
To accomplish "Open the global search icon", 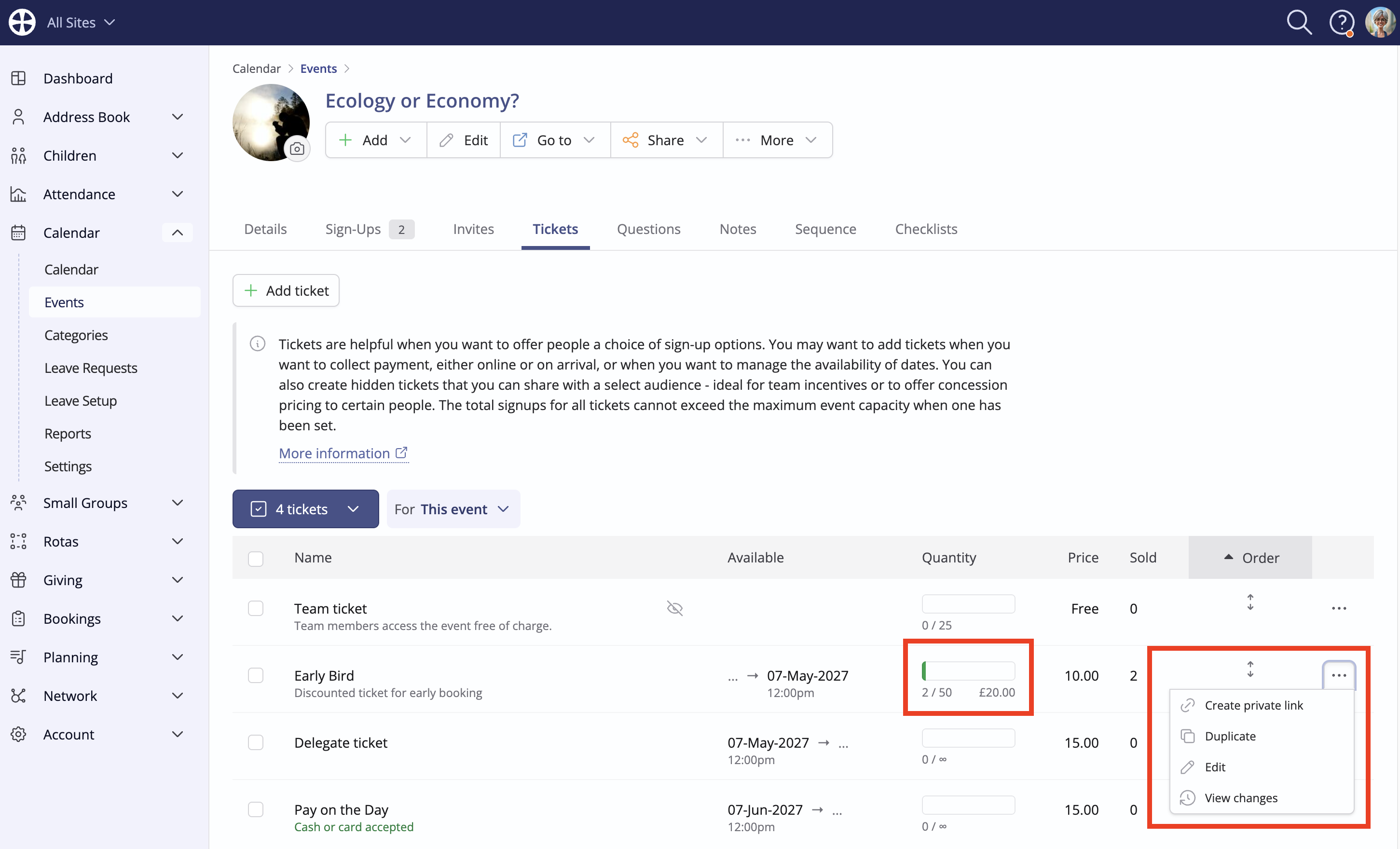I will click(x=1299, y=23).
